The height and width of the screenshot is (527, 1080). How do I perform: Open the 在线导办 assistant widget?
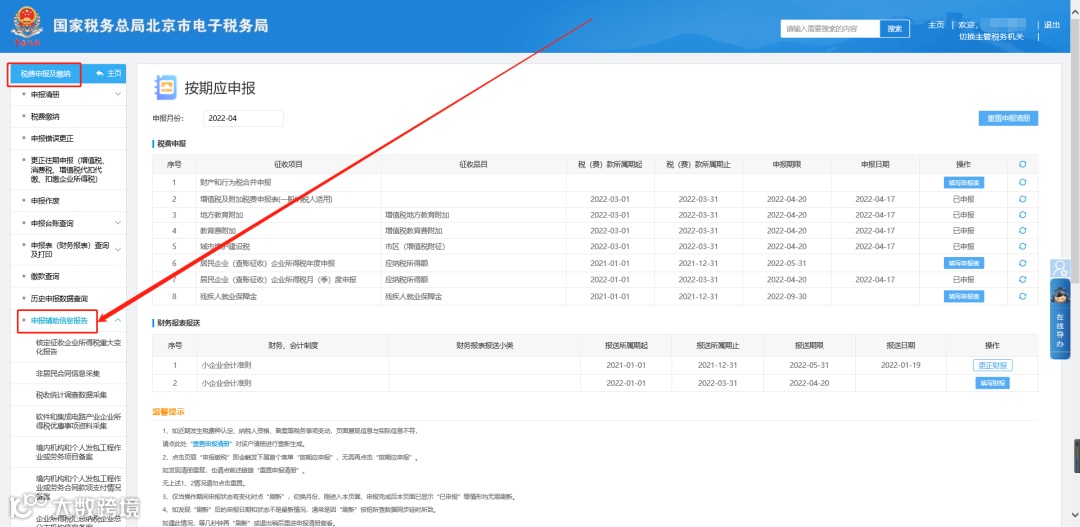click(x=1060, y=319)
